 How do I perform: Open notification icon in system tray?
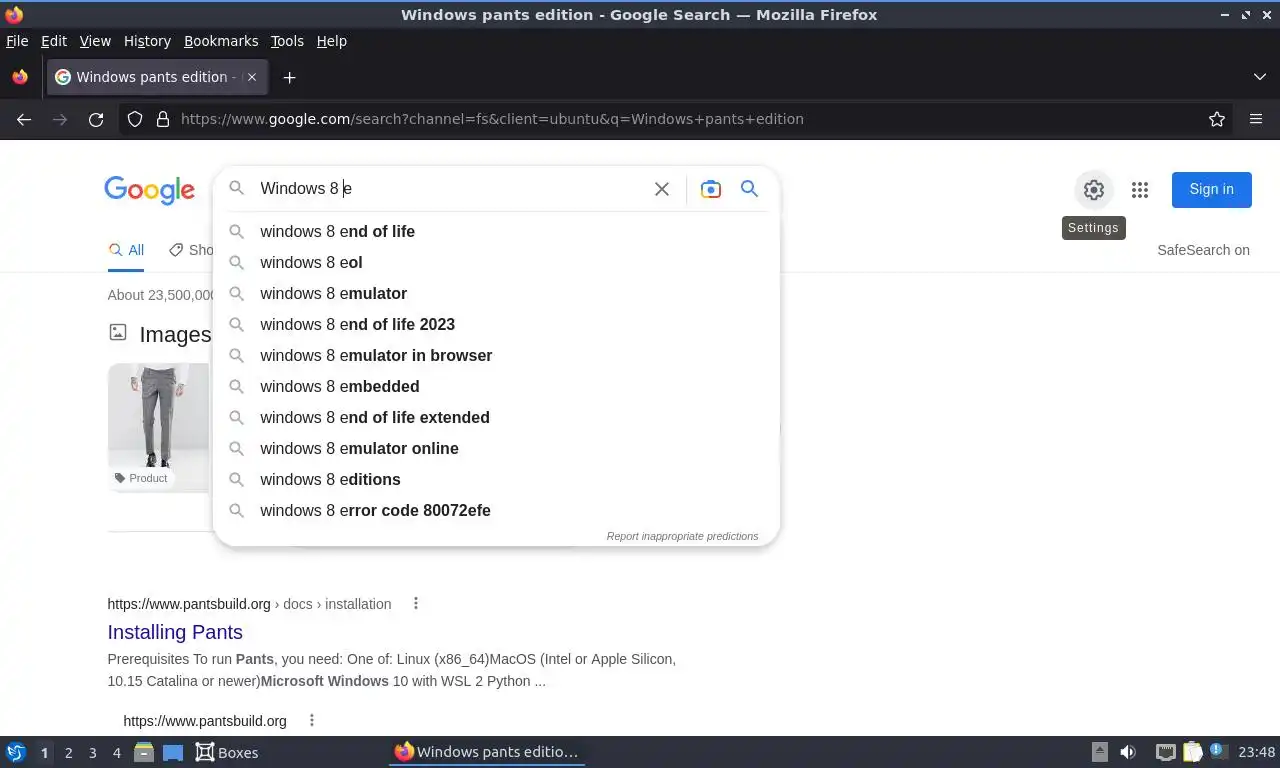pos(1218,751)
